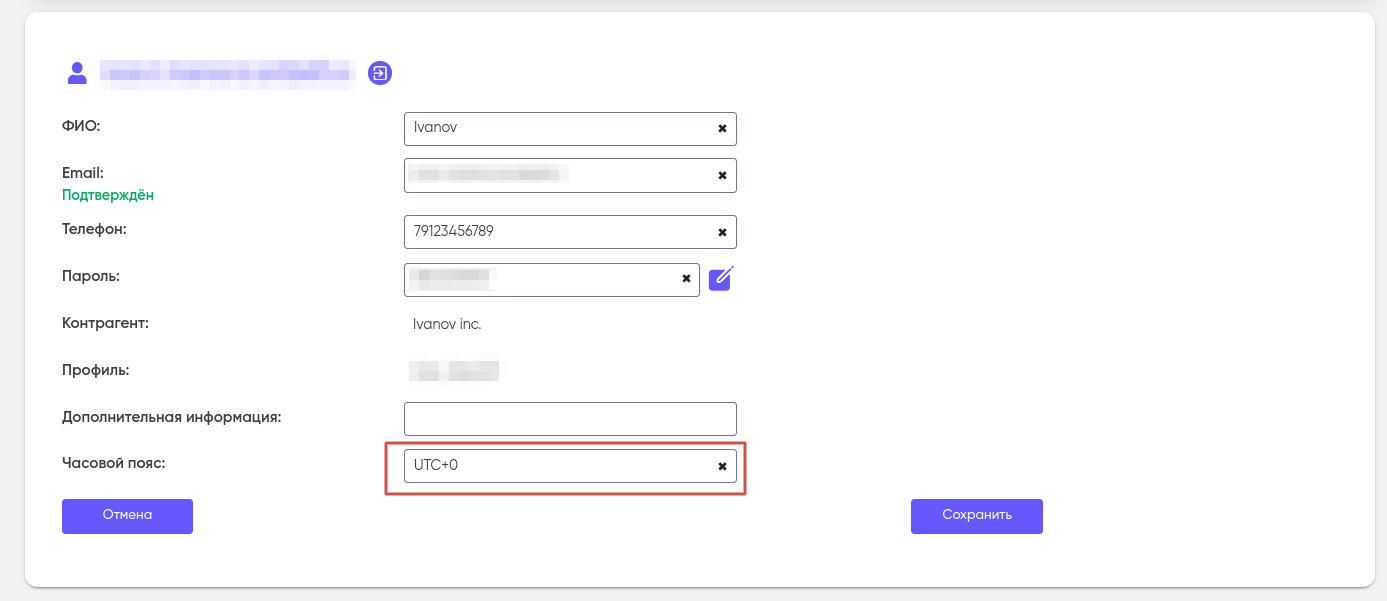This screenshot has height=601, width=1387.
Task: Focus the Дополнительная информация empty field
Action: [570, 419]
